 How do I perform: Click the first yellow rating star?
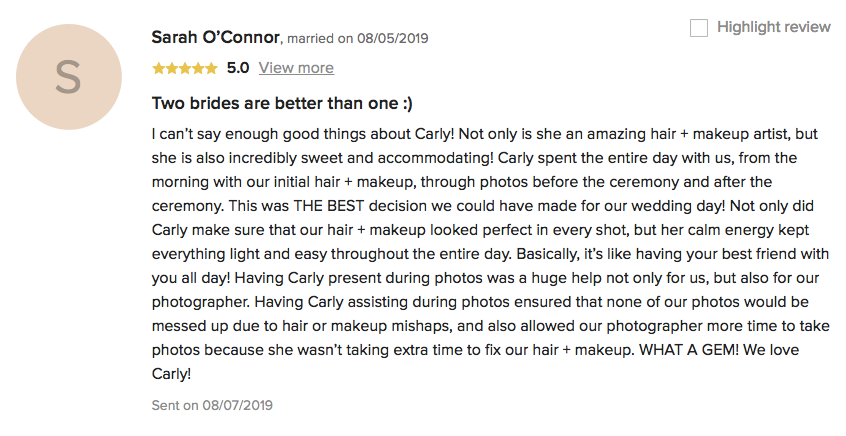[157, 68]
